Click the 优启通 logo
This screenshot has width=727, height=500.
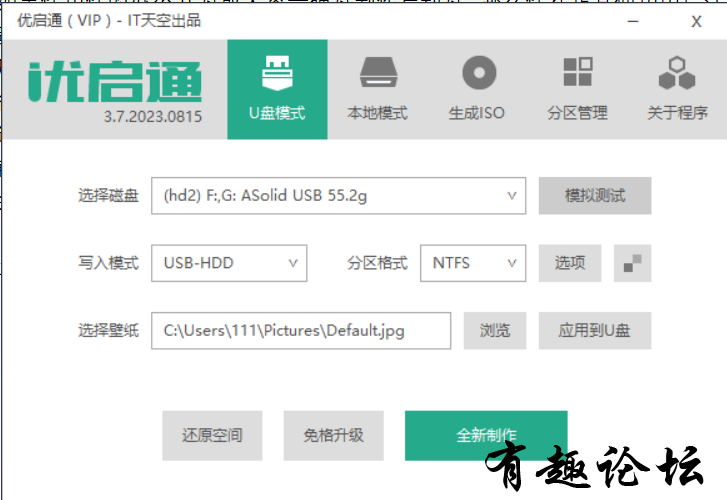pos(115,82)
